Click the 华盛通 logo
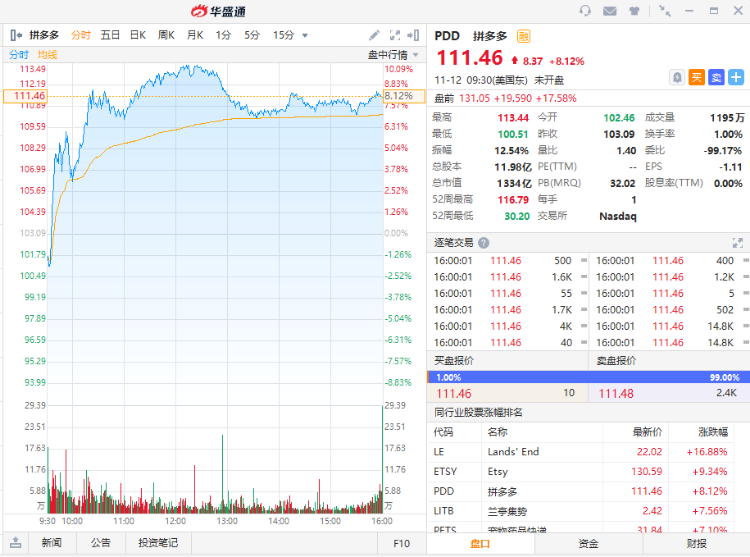 click(218, 11)
